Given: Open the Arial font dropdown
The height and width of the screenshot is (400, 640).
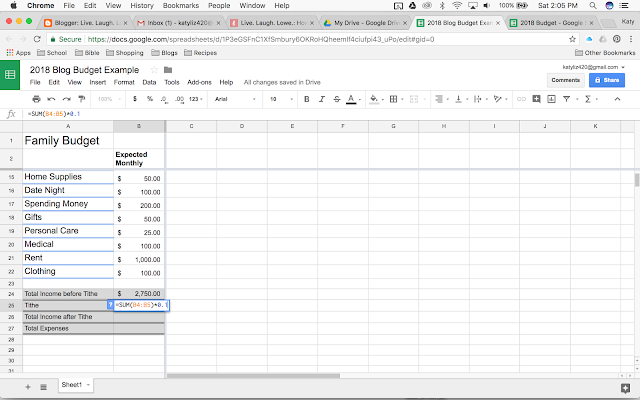Looking at the screenshot, I should pyautogui.click(x=235, y=99).
